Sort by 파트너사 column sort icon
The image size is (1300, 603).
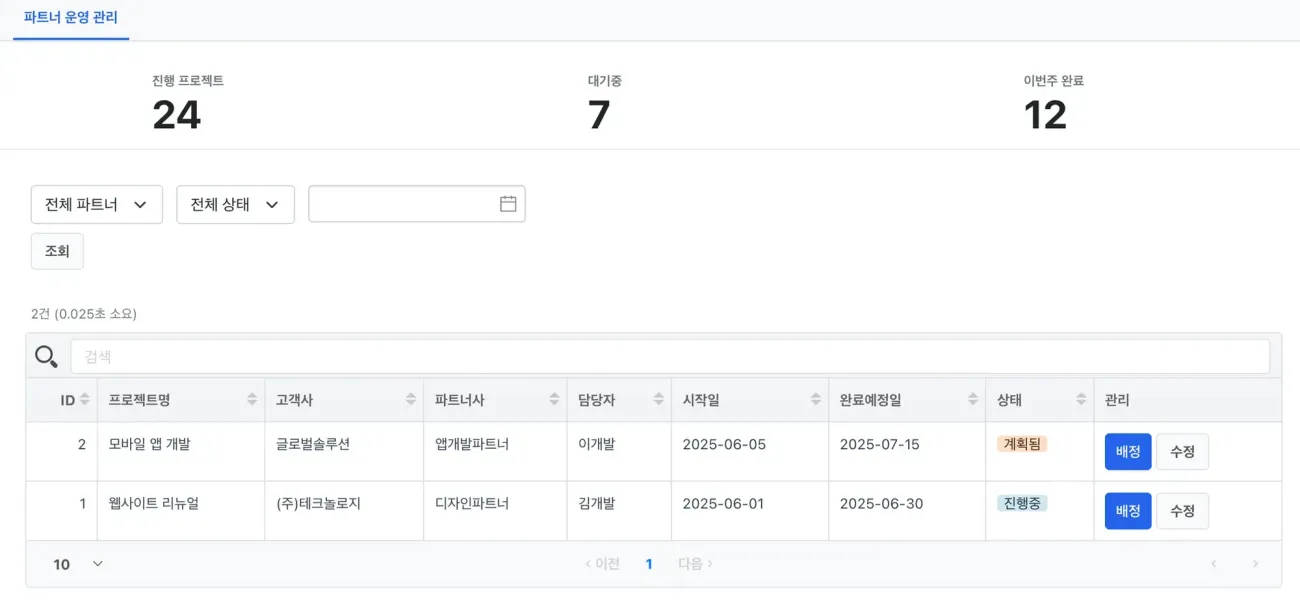coord(554,400)
